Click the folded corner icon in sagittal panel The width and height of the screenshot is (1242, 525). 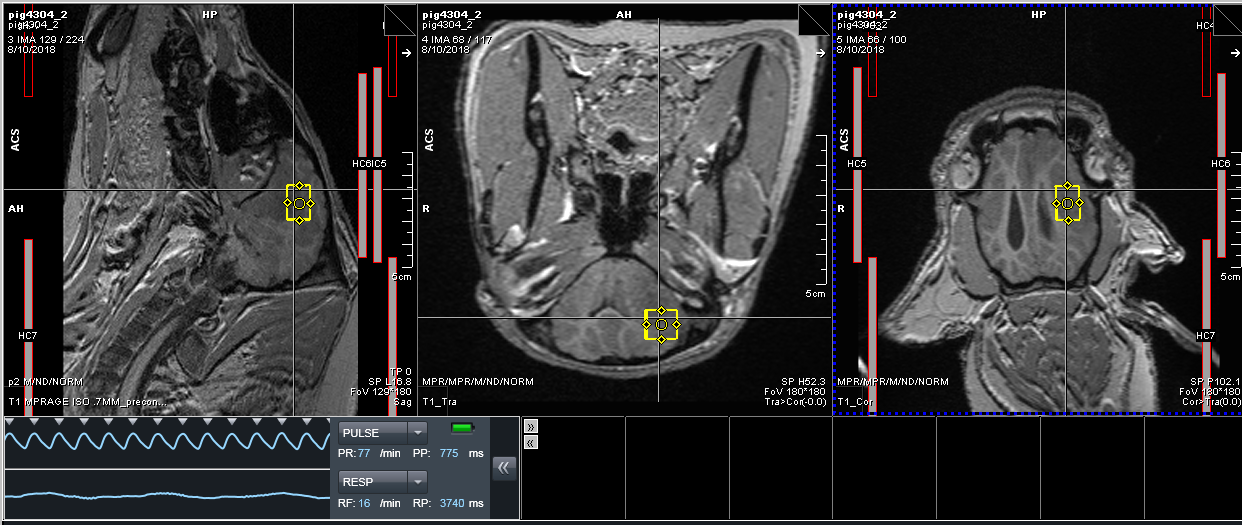(x=400, y=20)
